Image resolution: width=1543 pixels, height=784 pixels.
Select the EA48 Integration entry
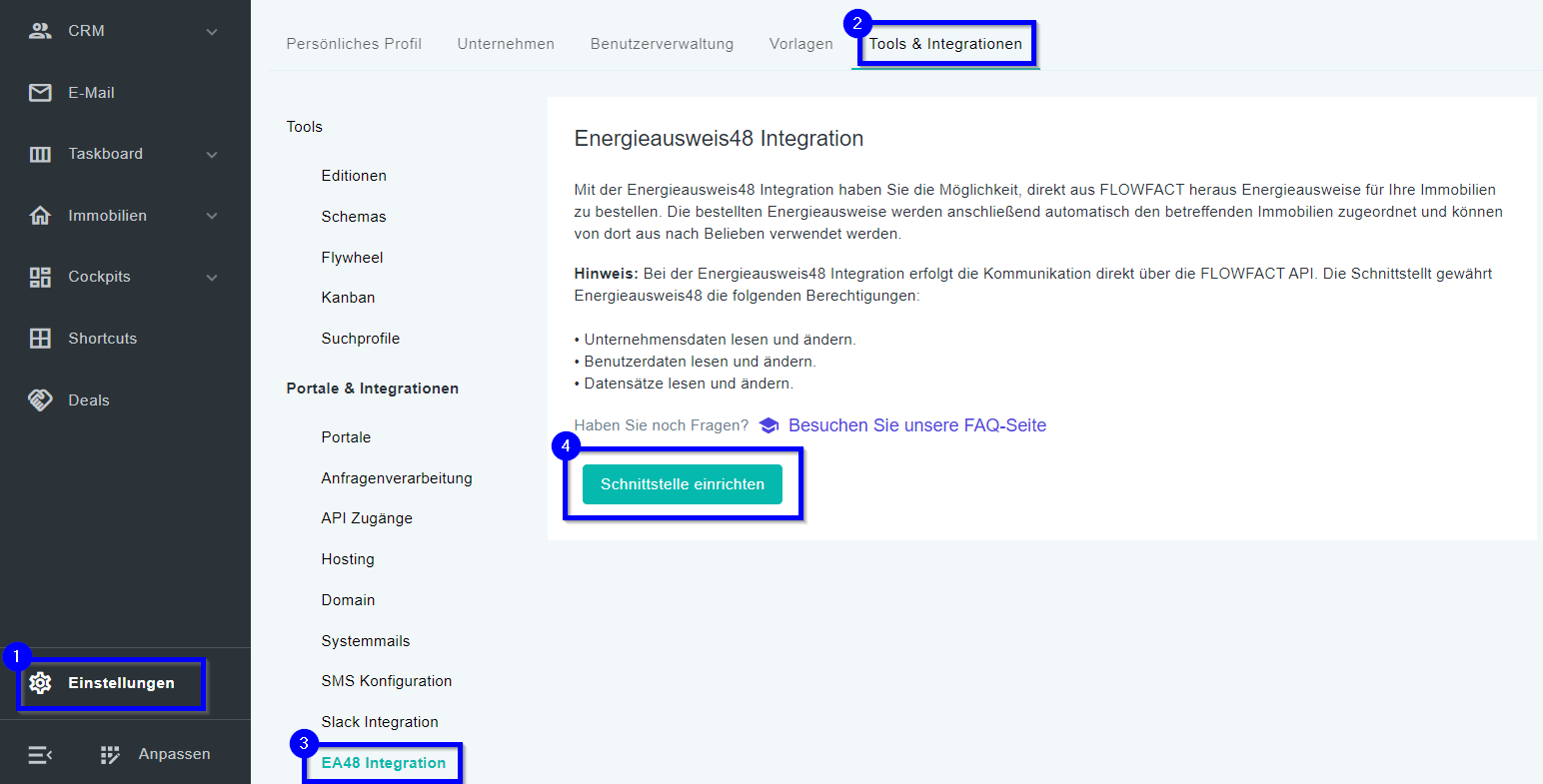tap(384, 763)
